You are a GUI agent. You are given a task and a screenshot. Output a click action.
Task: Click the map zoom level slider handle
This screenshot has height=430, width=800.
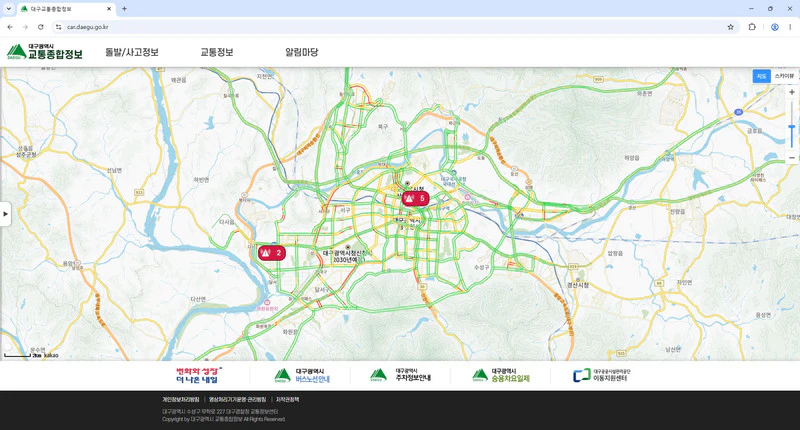tap(792, 127)
